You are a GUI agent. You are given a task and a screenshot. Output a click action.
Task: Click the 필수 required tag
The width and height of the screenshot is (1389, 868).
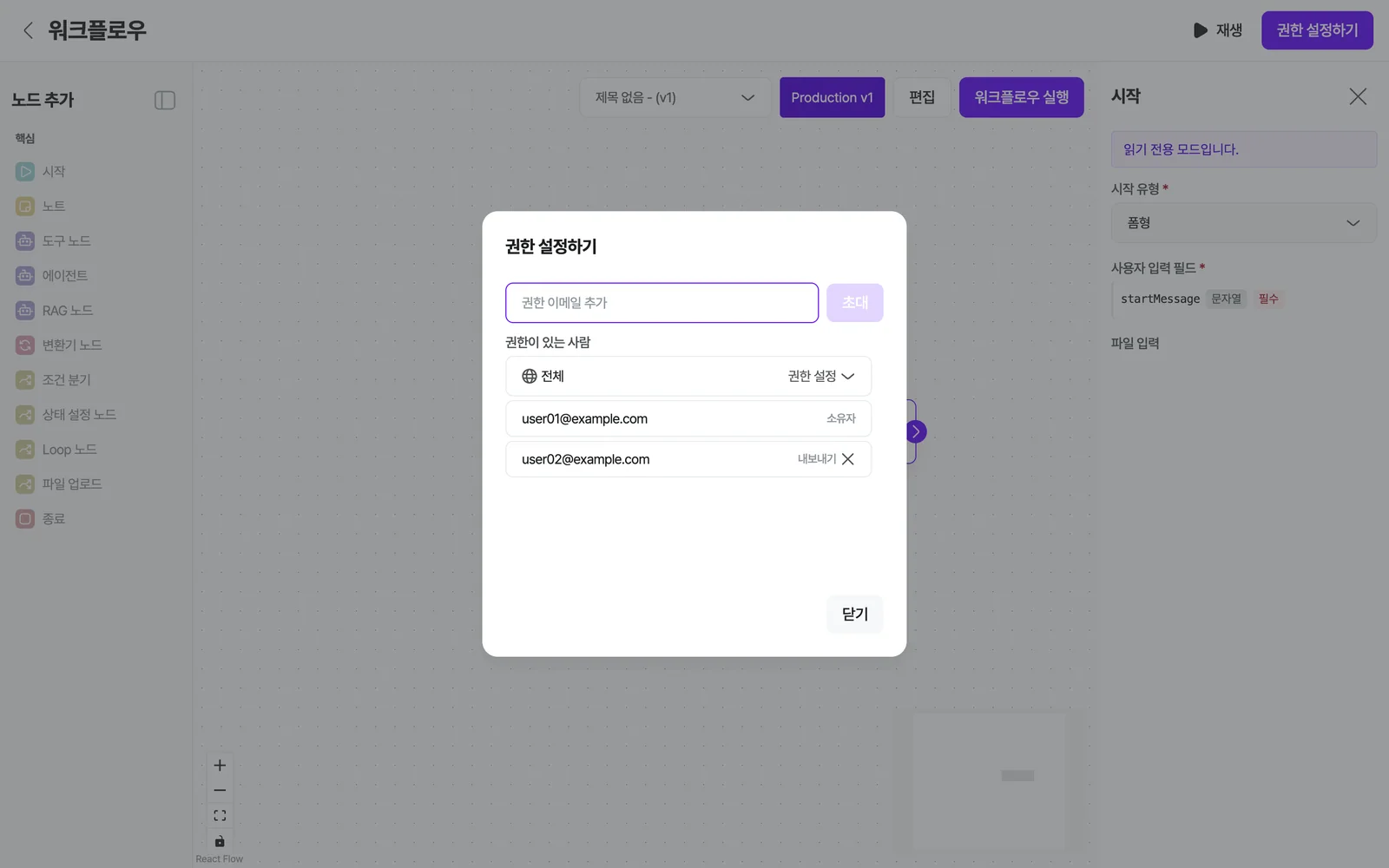[1268, 299]
